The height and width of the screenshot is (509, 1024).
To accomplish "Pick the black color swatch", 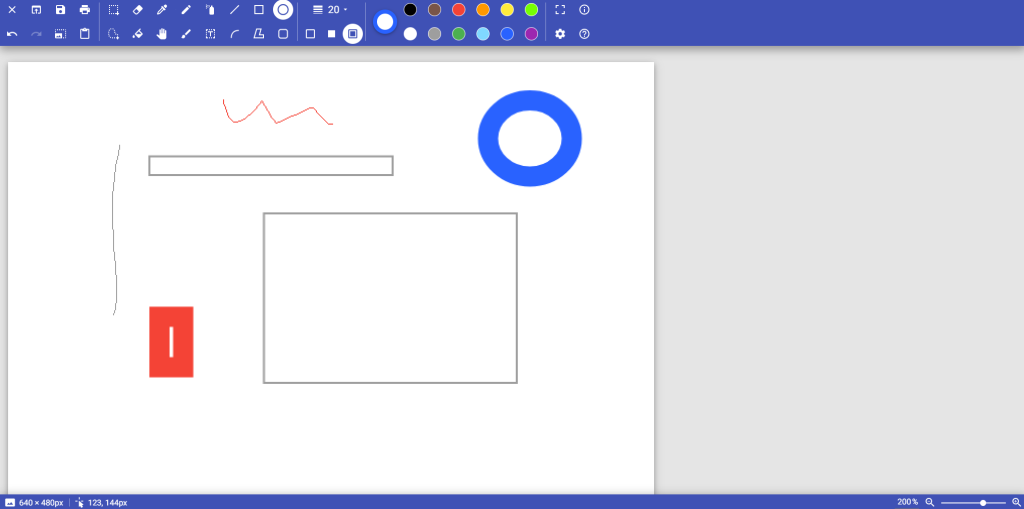I will click(410, 10).
